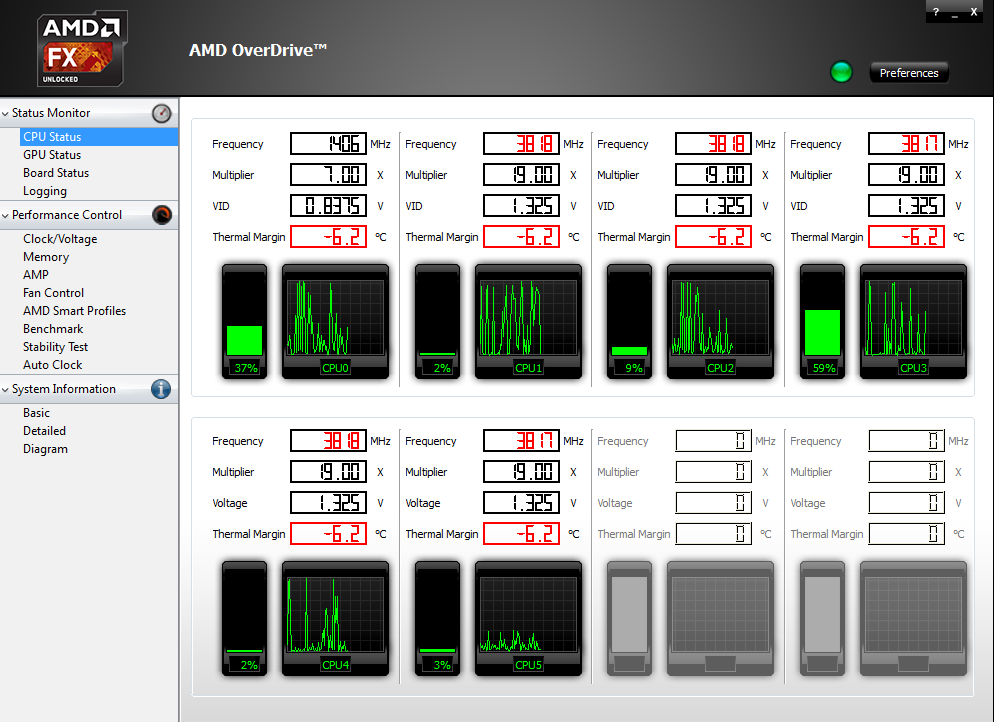Click the CPU5 usage graph
This screenshot has height=722, width=994.
(528, 618)
